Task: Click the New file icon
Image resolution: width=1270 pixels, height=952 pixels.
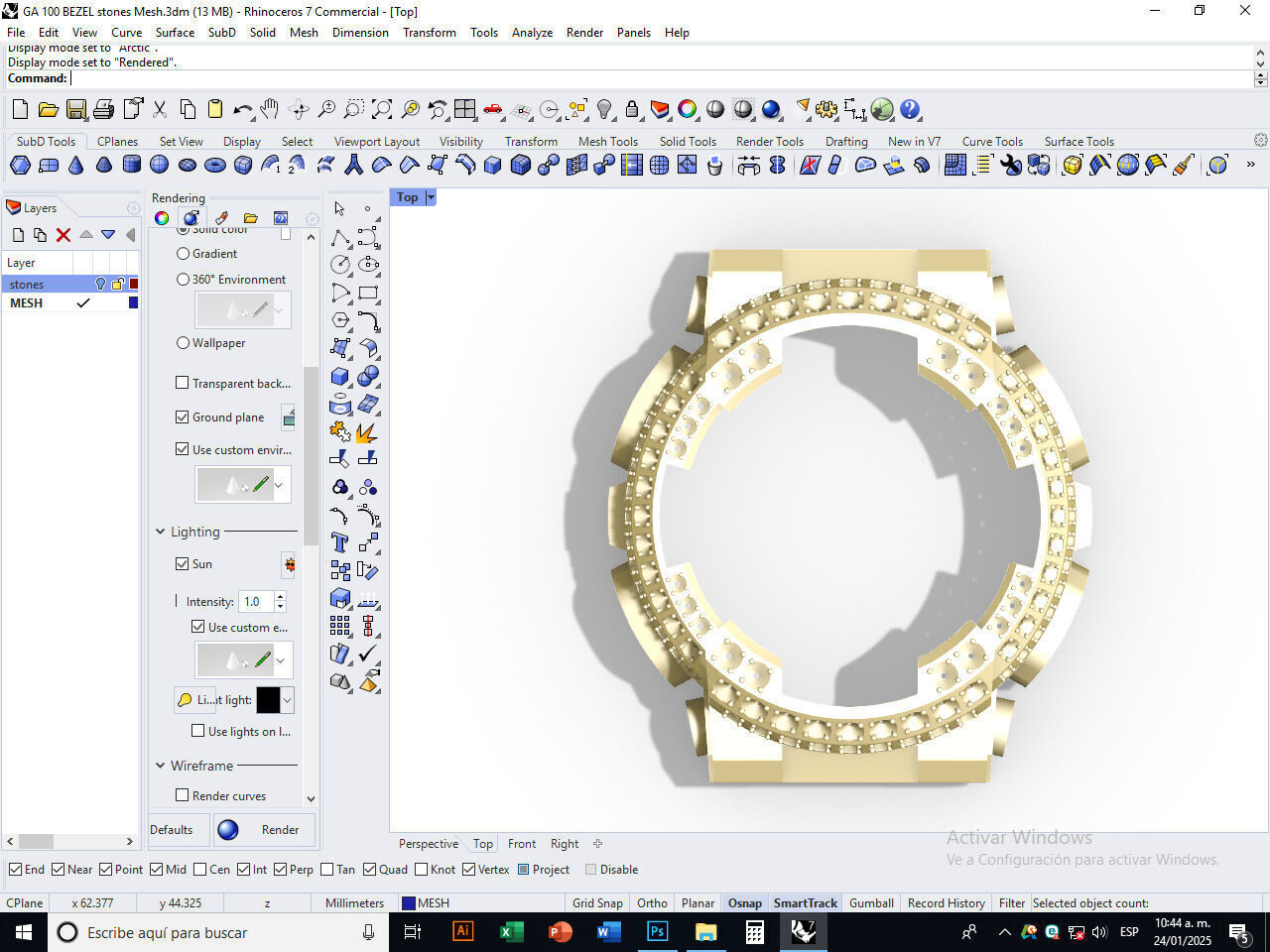Action: click(x=20, y=110)
